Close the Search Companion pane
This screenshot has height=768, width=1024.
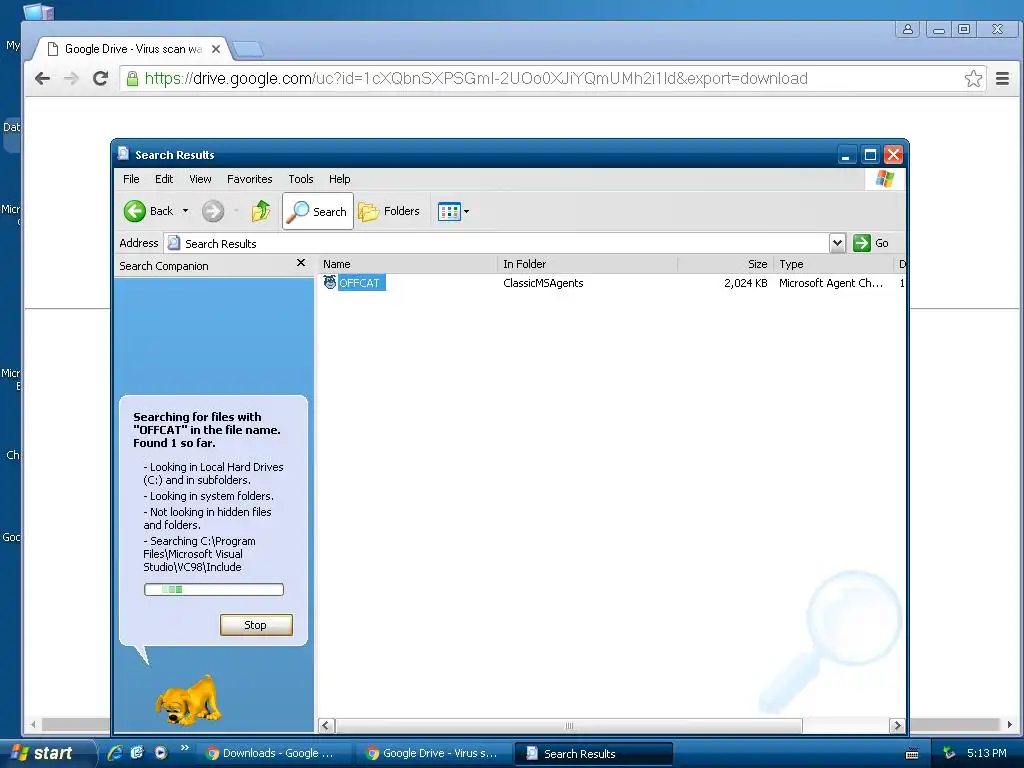[301, 263]
